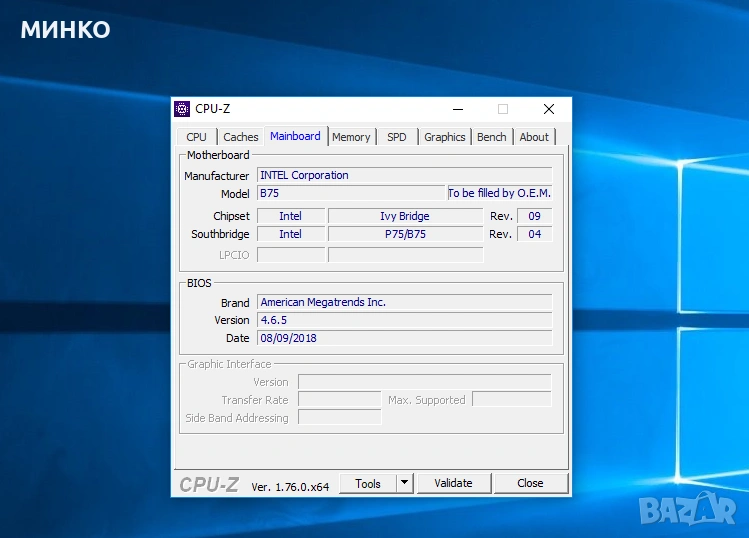Click the Tools button

367,483
